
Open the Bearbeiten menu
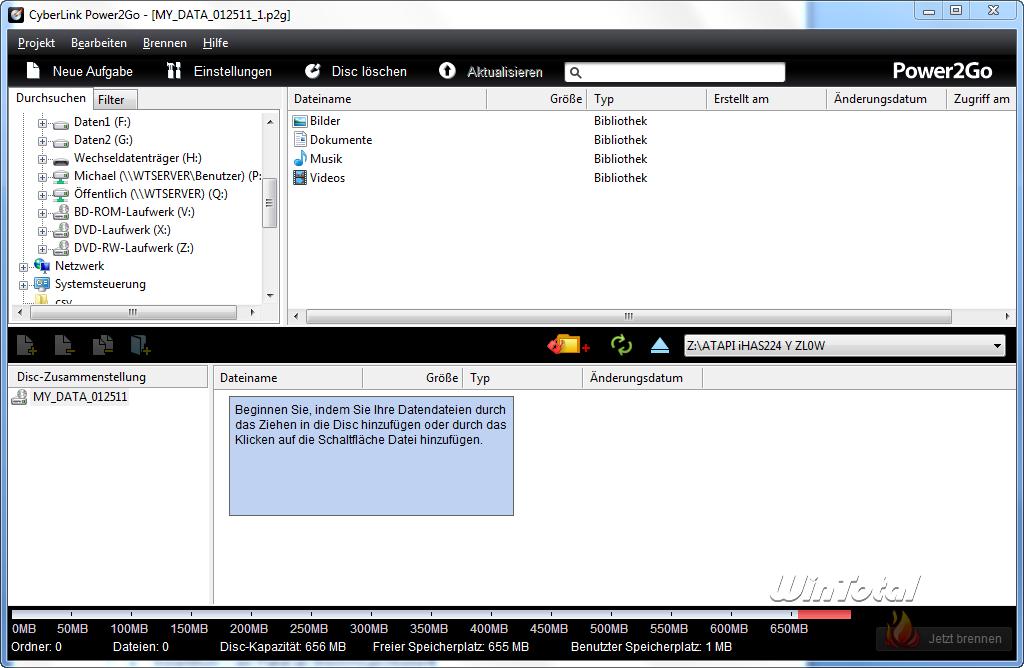coord(99,42)
